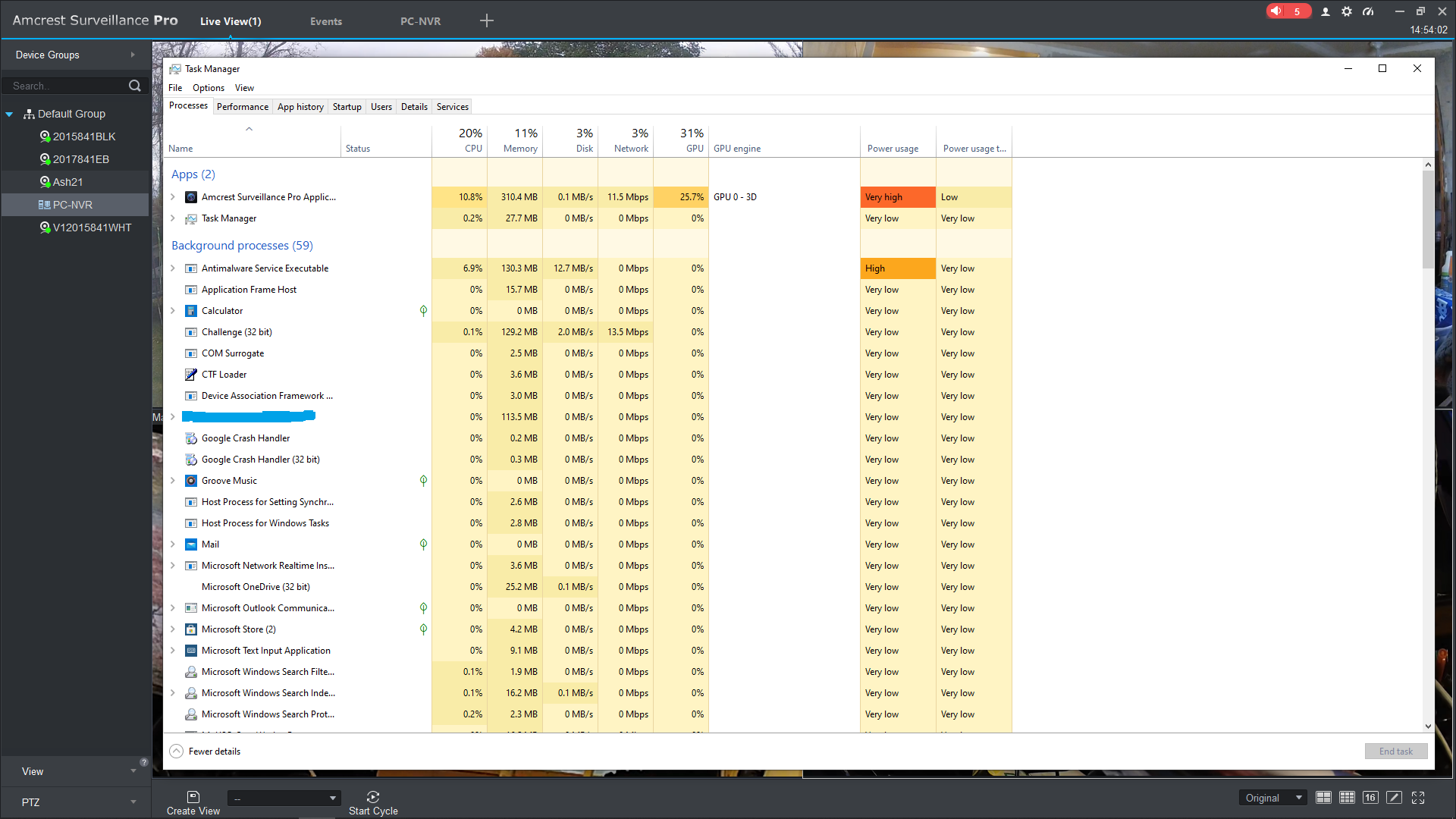Open the user account icon

point(1326,11)
